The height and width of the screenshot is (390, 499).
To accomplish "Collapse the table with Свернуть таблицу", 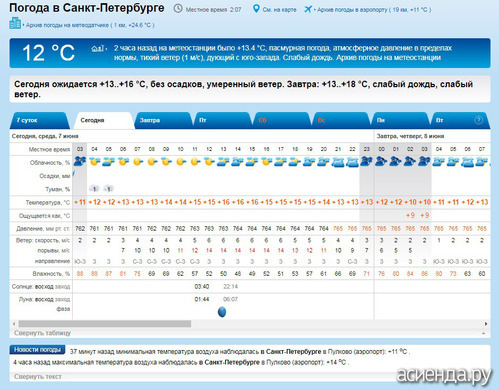I will [x=42, y=333].
